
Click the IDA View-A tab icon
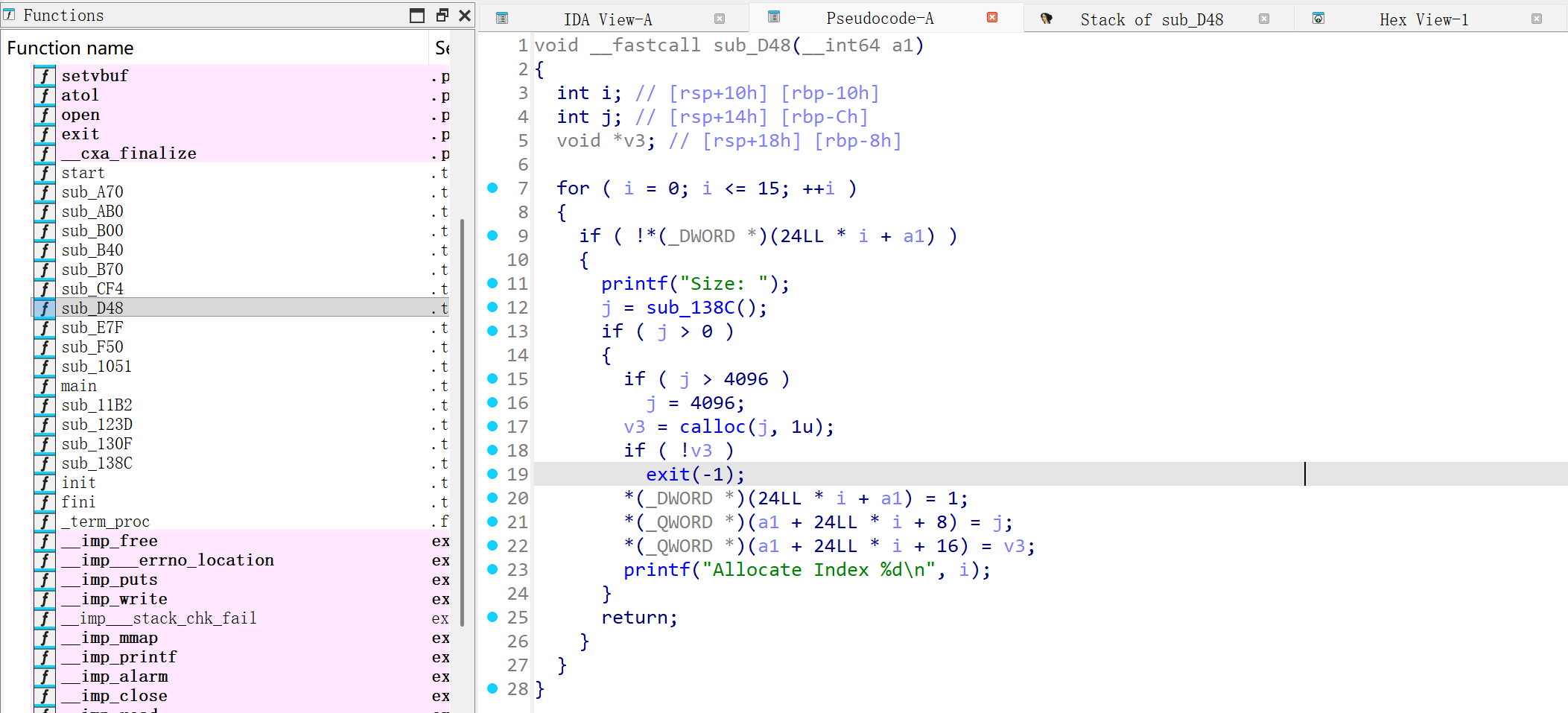pyautogui.click(x=502, y=18)
